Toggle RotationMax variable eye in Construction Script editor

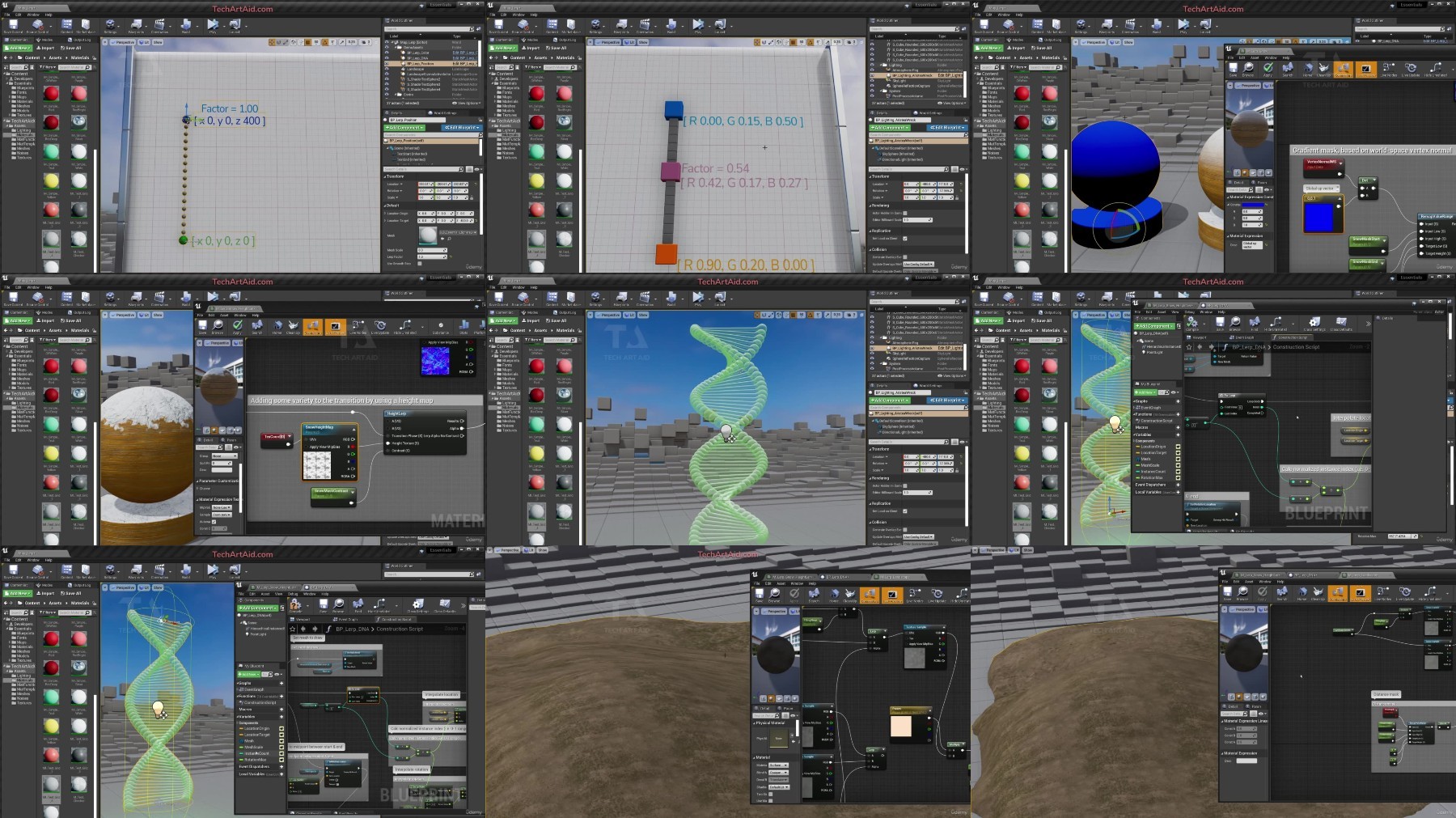[1178, 477]
